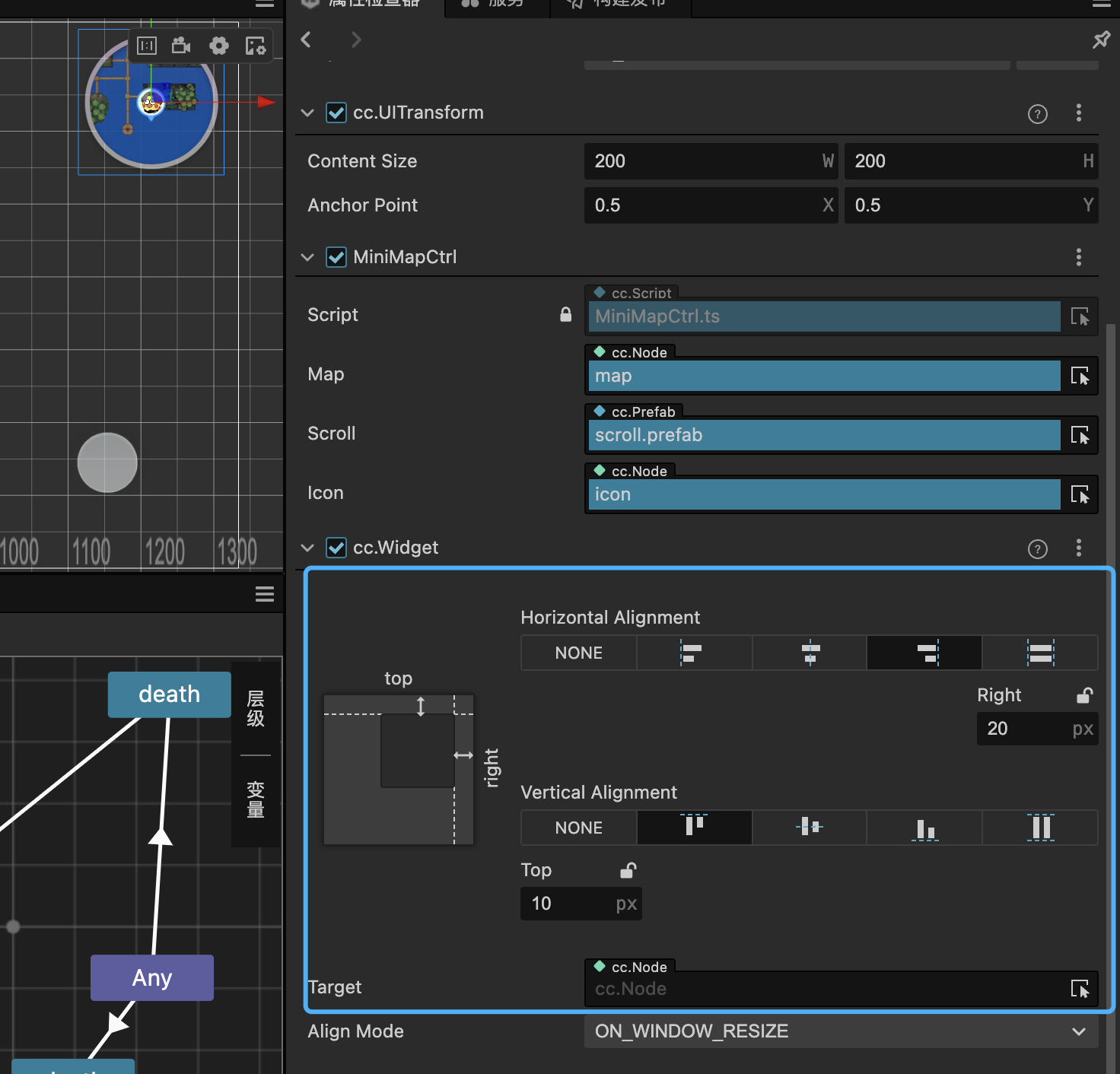Viewport: 1120px width, 1074px height.
Task: Set Horizontal Alignment to NONE
Action: tap(578, 652)
